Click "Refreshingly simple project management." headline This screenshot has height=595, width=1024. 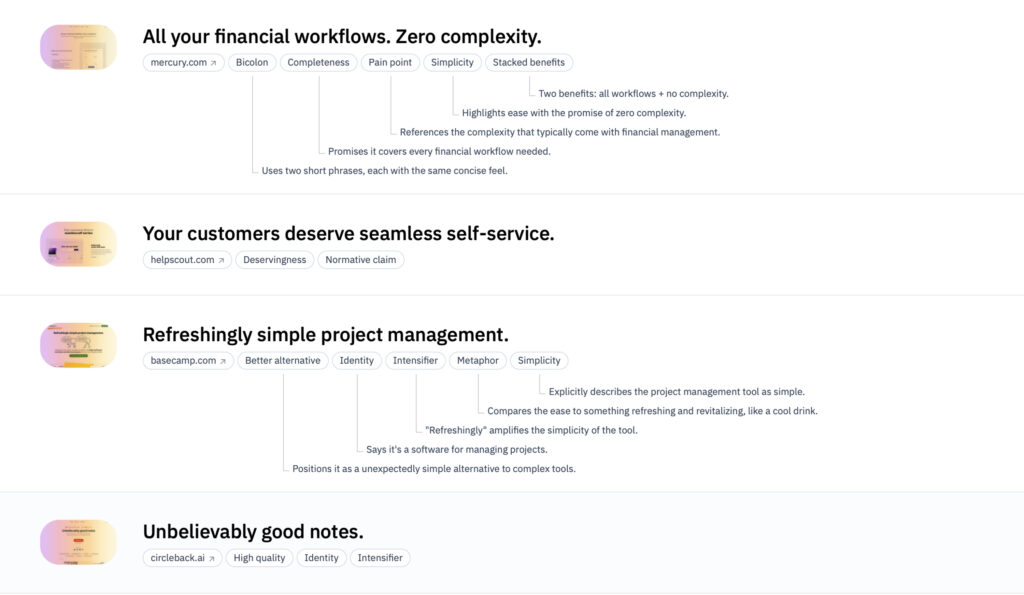pos(326,334)
